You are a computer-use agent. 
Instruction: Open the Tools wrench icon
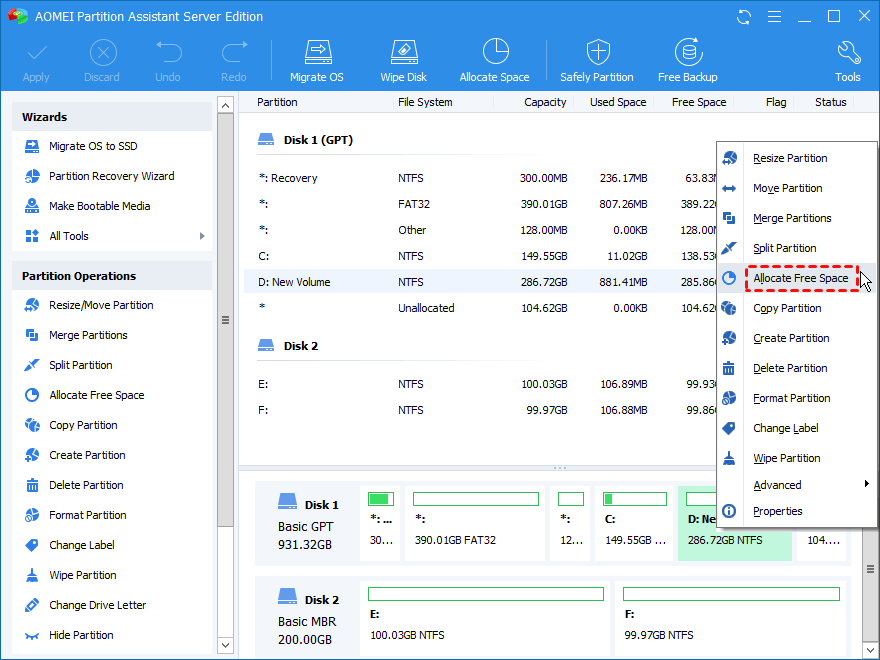pos(847,60)
